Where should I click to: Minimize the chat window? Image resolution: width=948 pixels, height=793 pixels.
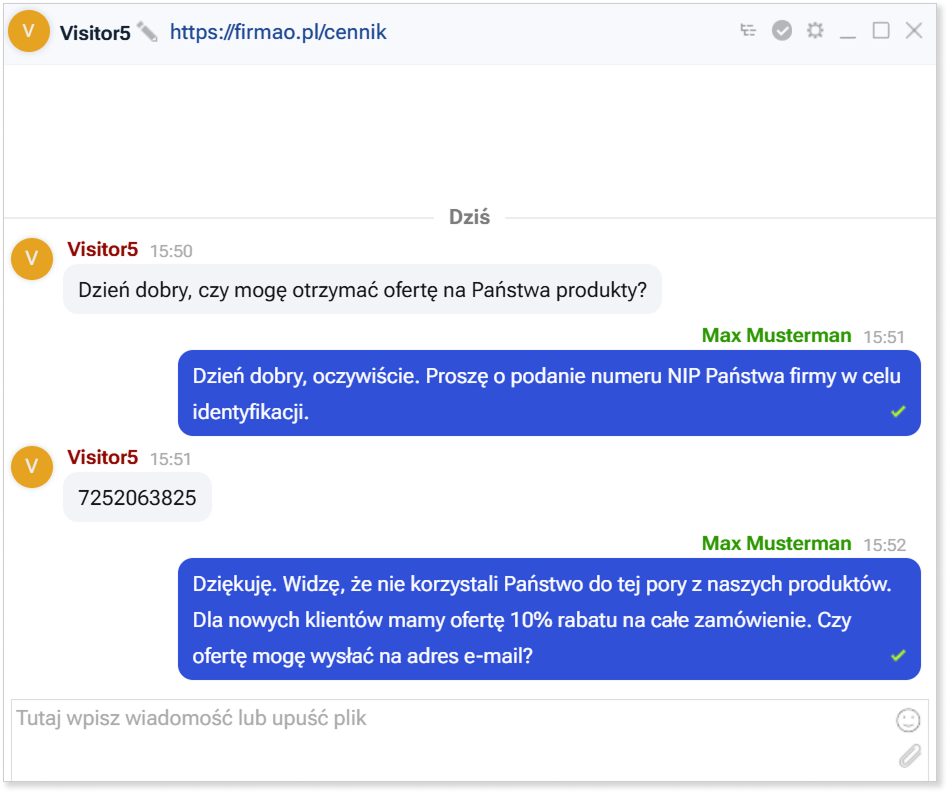coord(848,32)
